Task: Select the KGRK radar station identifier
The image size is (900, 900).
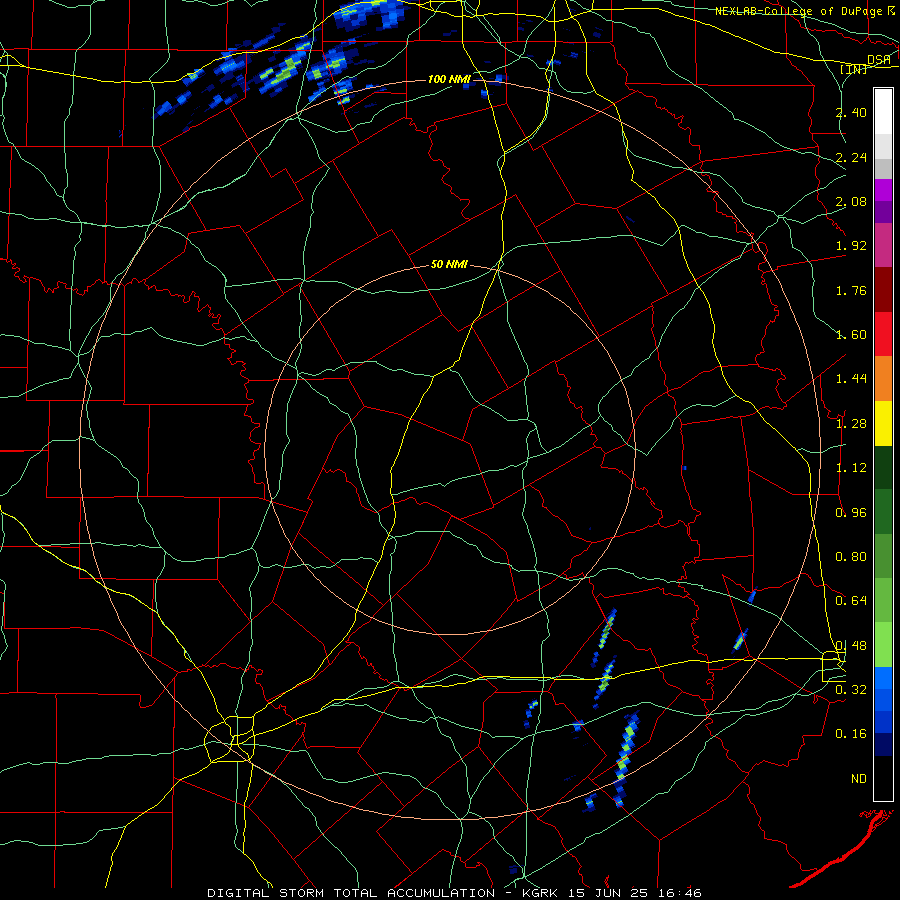Action: pyautogui.click(x=541, y=893)
